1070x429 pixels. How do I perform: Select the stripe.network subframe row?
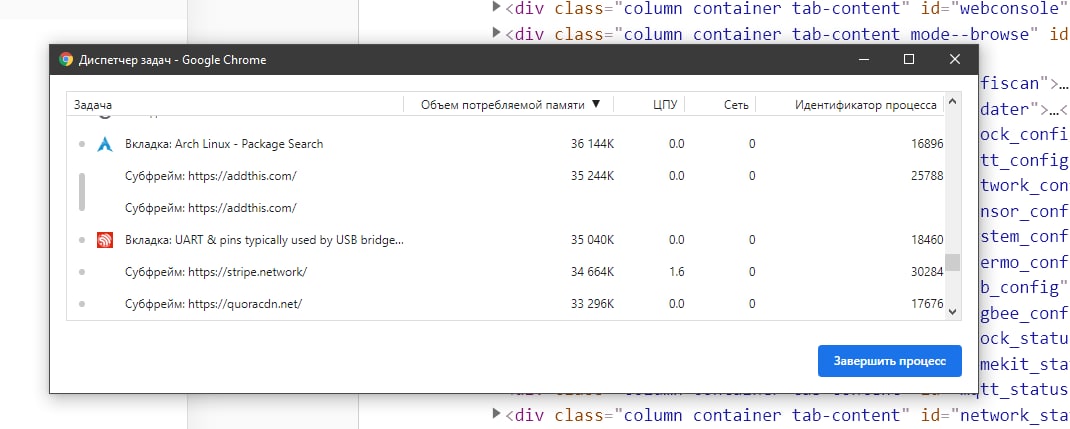(400, 272)
